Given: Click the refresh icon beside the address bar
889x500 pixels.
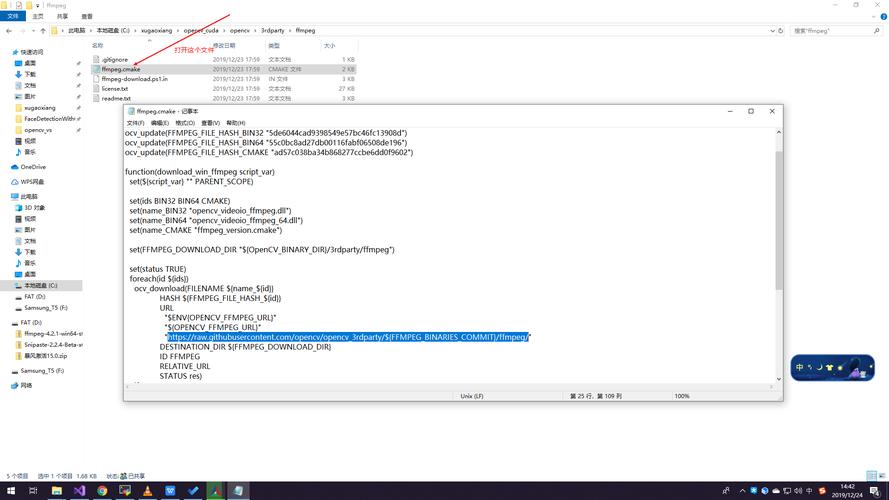Looking at the screenshot, I should coord(780,31).
